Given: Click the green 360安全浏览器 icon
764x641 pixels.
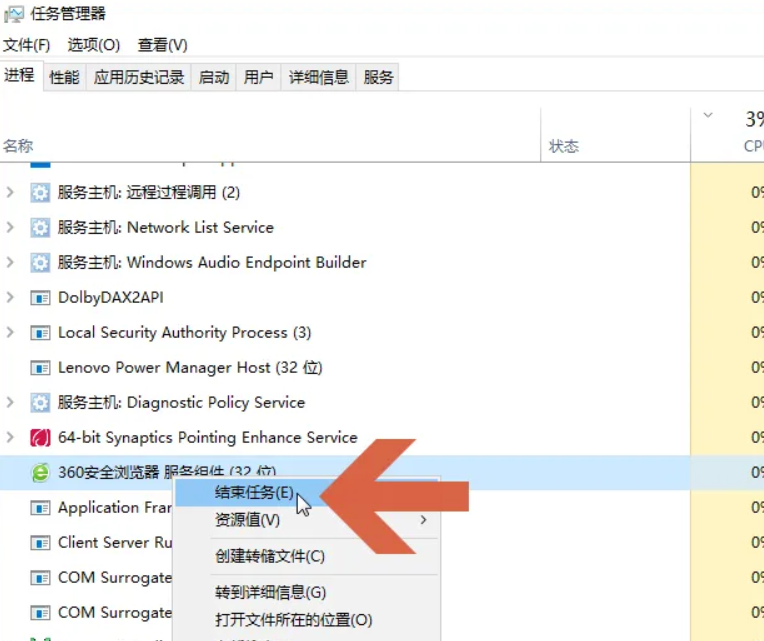Looking at the screenshot, I should [40, 472].
